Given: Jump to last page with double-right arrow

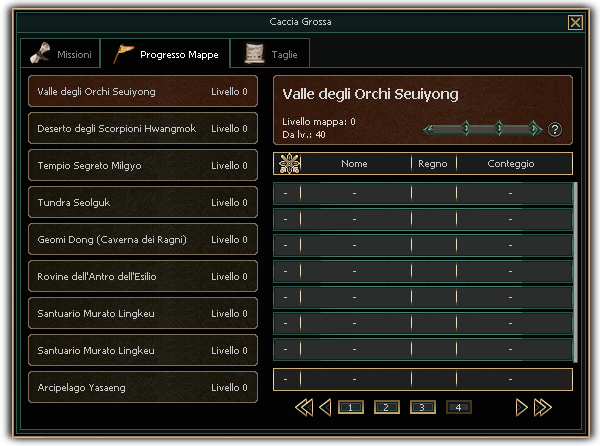Looking at the screenshot, I should [x=543, y=407].
